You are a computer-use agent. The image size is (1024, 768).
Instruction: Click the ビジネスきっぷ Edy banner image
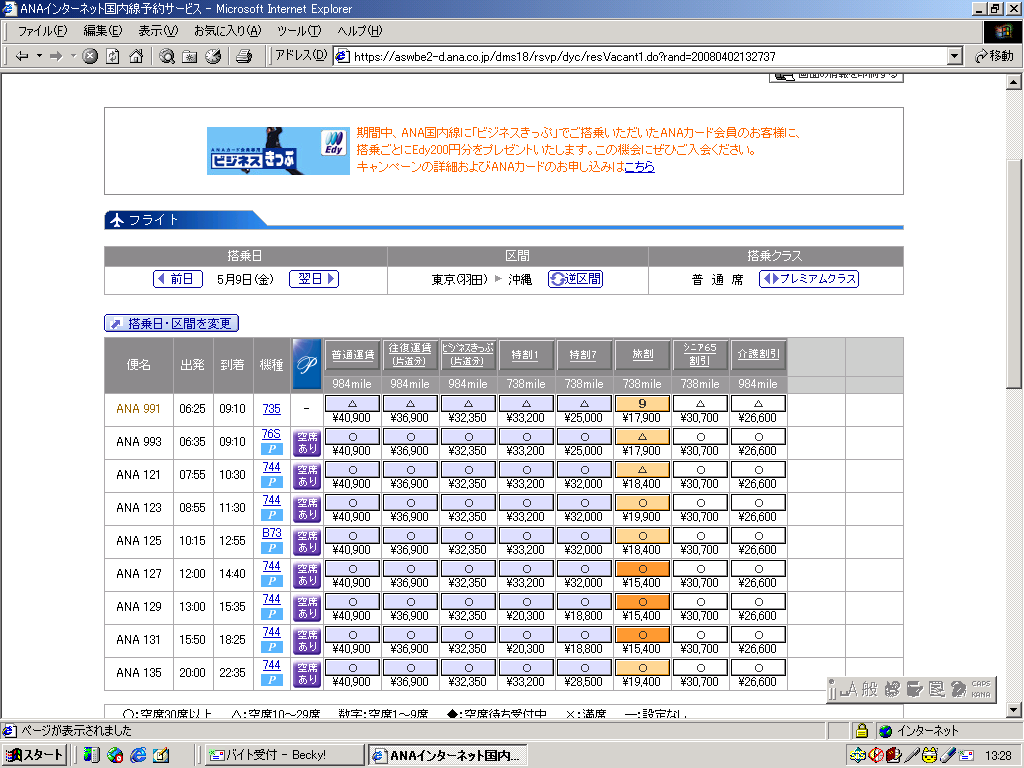point(278,151)
